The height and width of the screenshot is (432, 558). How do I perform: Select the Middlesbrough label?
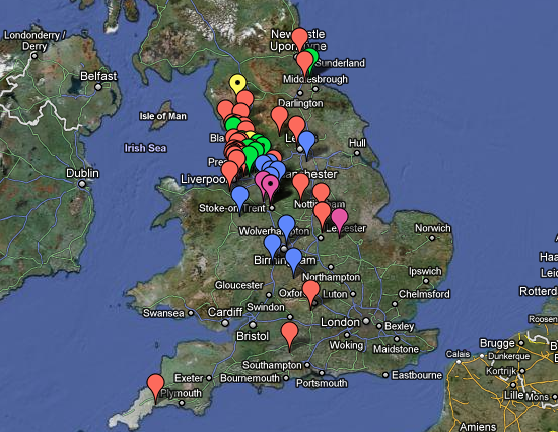coord(315,79)
